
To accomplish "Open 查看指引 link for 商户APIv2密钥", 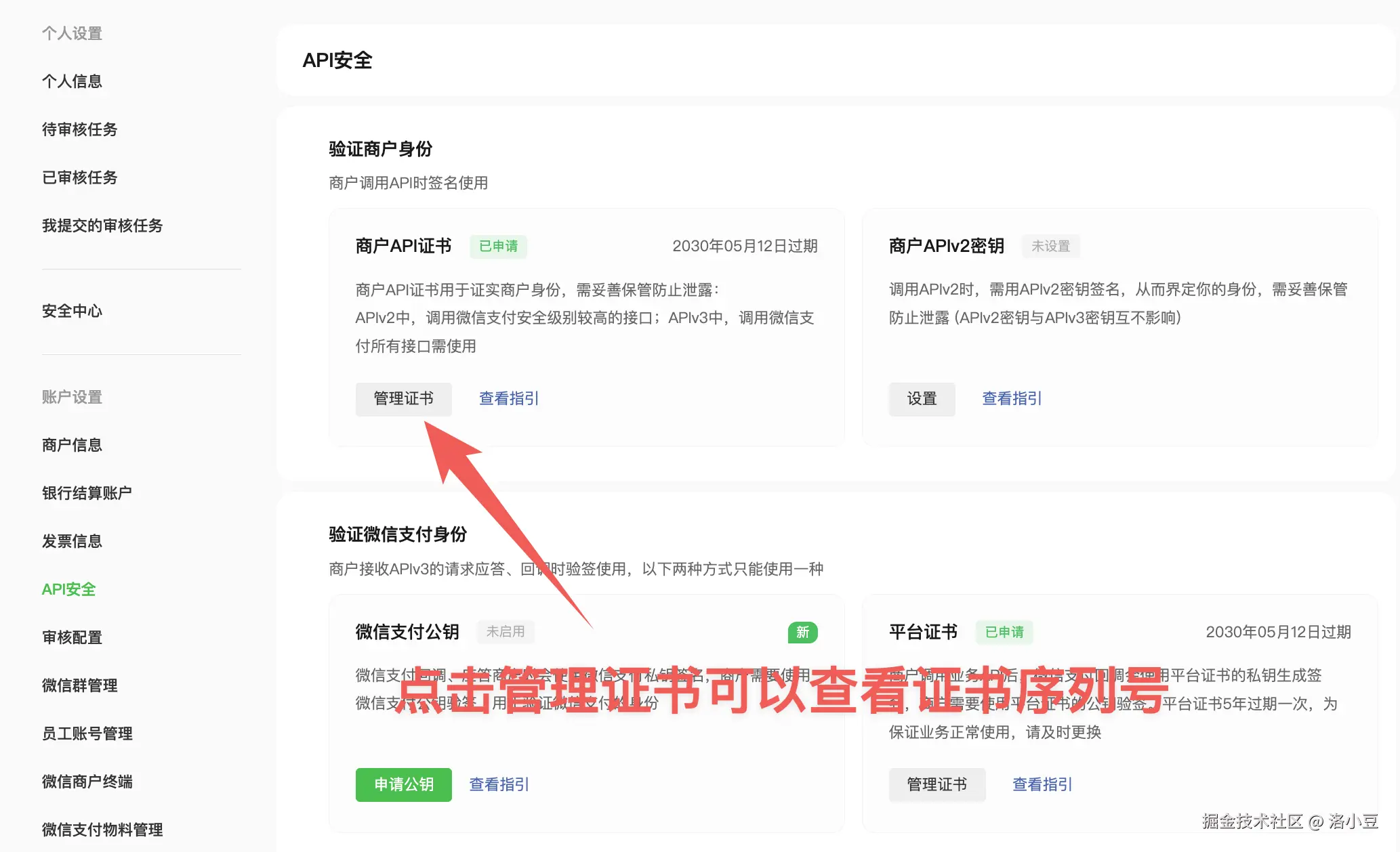I will coord(1011,399).
